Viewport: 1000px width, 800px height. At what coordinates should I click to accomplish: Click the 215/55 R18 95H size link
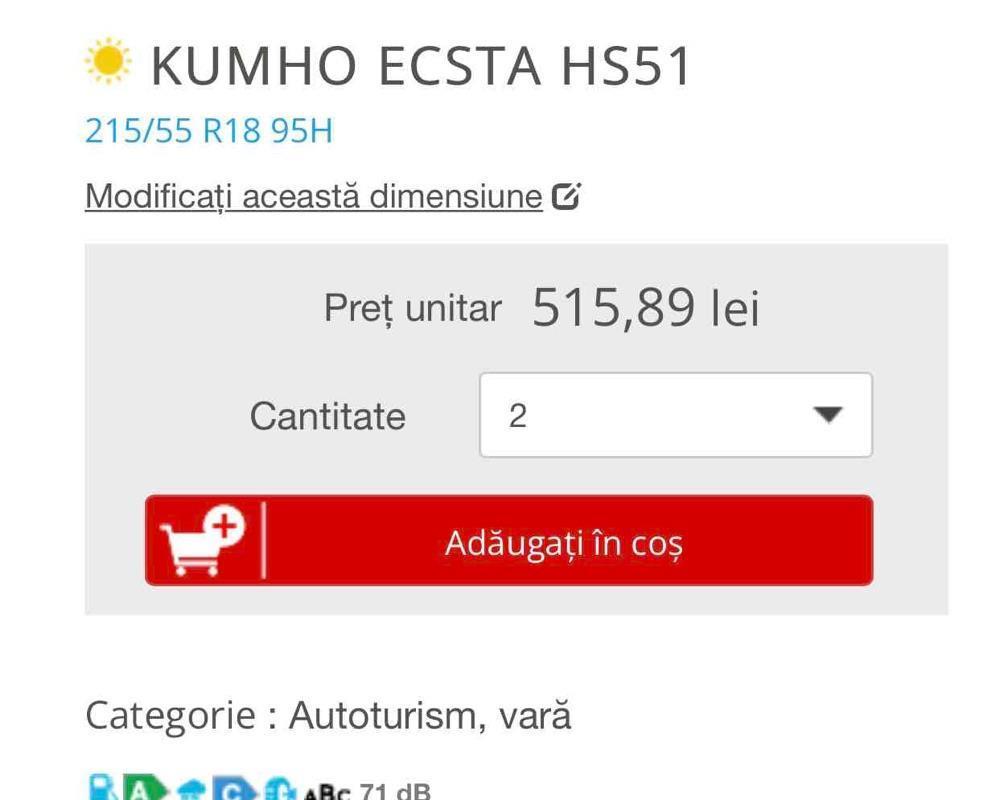point(209,131)
